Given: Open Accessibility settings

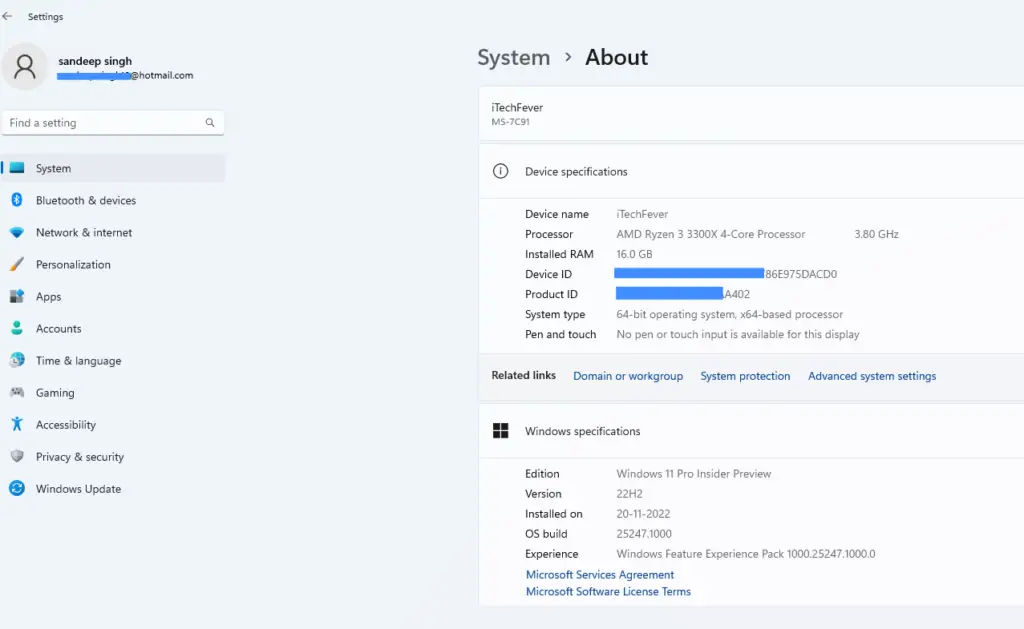Looking at the screenshot, I should click(x=114, y=424).
